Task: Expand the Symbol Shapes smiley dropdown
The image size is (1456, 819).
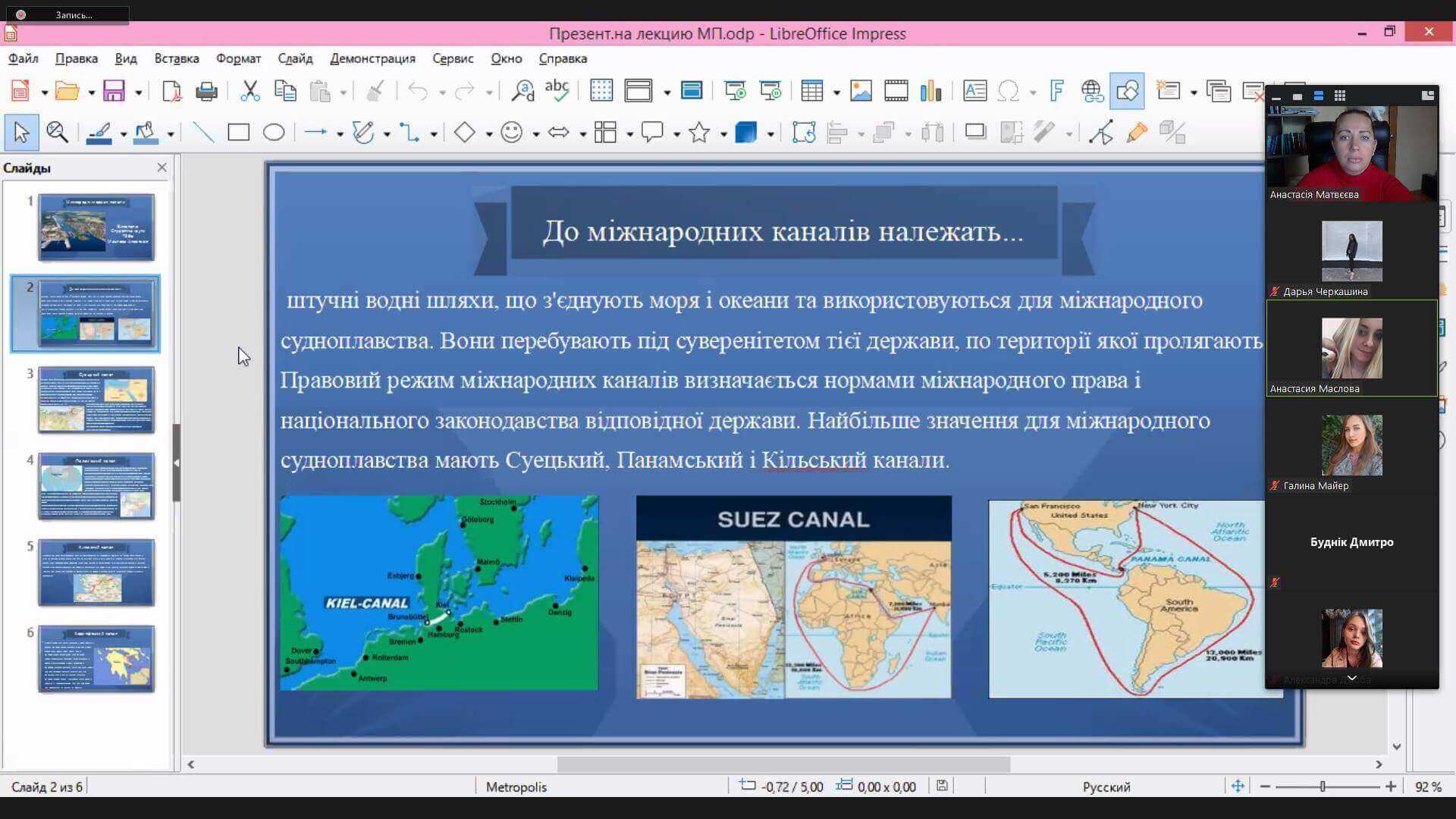Action: click(x=535, y=134)
